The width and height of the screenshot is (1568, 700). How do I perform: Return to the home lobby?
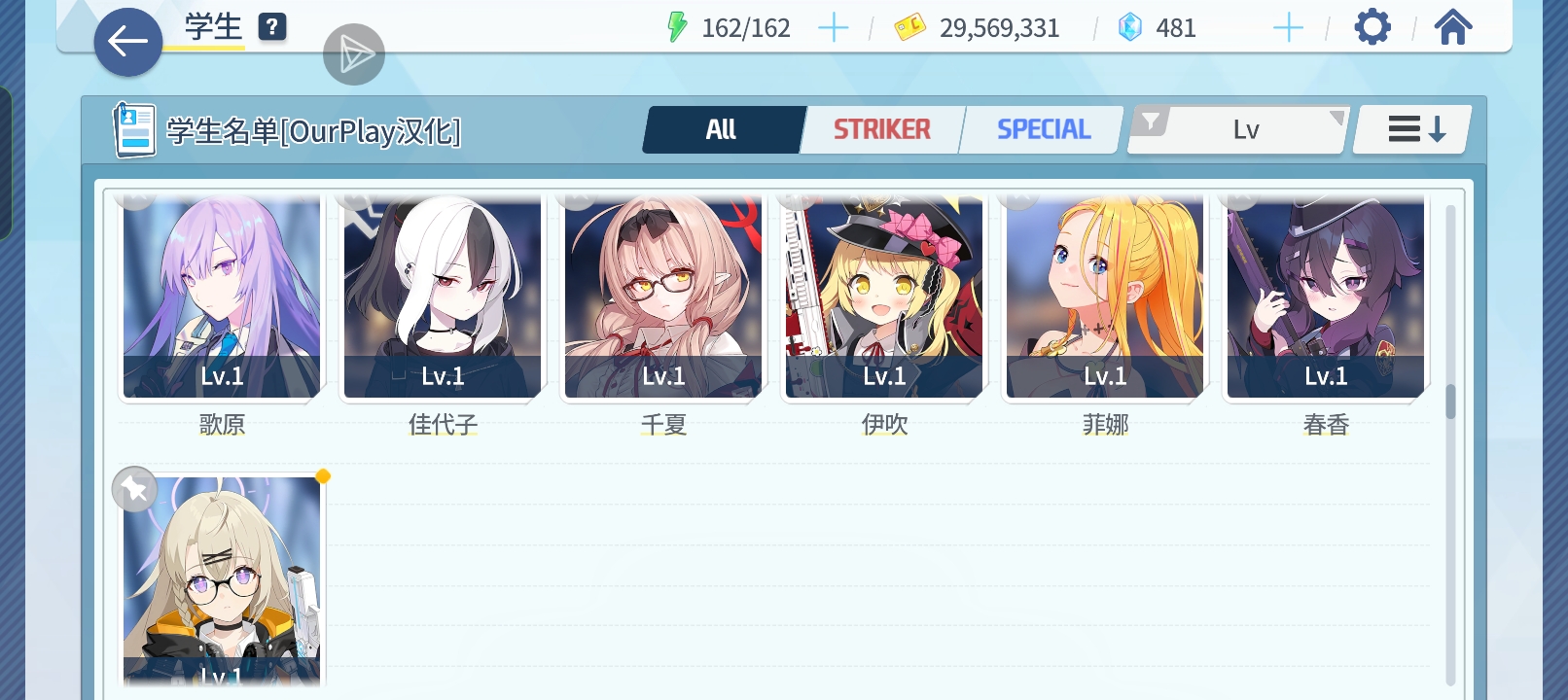[1453, 27]
